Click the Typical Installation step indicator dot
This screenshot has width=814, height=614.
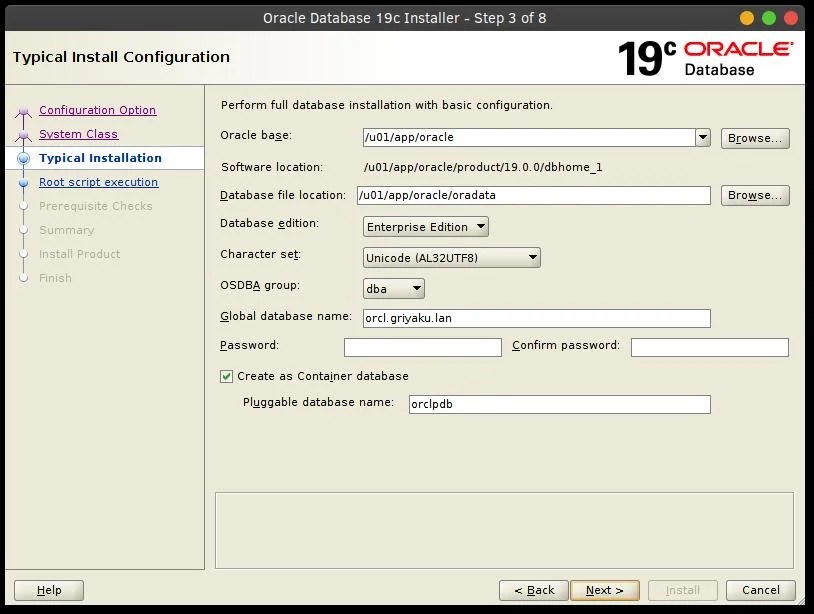pos(25,158)
